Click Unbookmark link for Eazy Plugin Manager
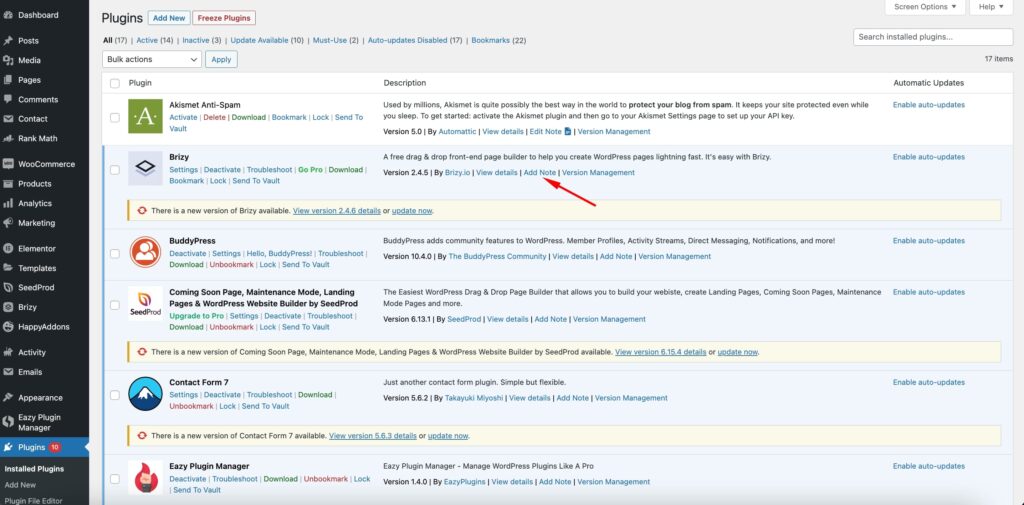Viewport: 1024px width, 505px height. click(326, 479)
